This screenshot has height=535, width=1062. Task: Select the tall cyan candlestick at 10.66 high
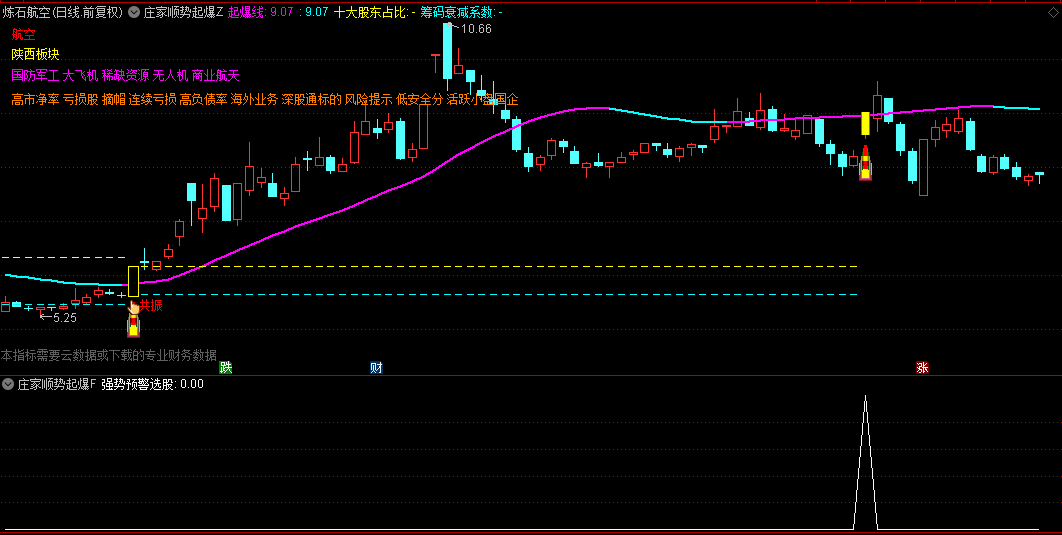447,51
